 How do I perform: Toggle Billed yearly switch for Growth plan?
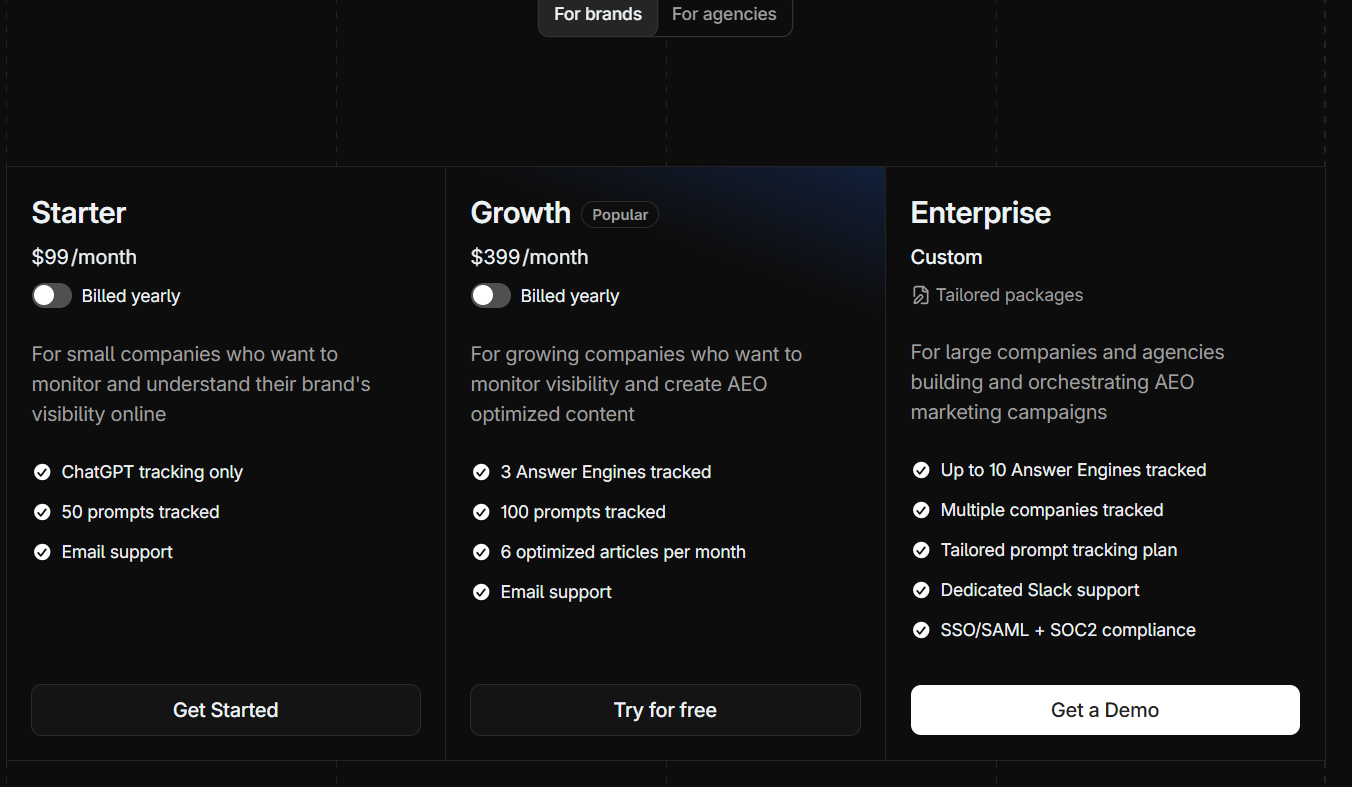491,296
